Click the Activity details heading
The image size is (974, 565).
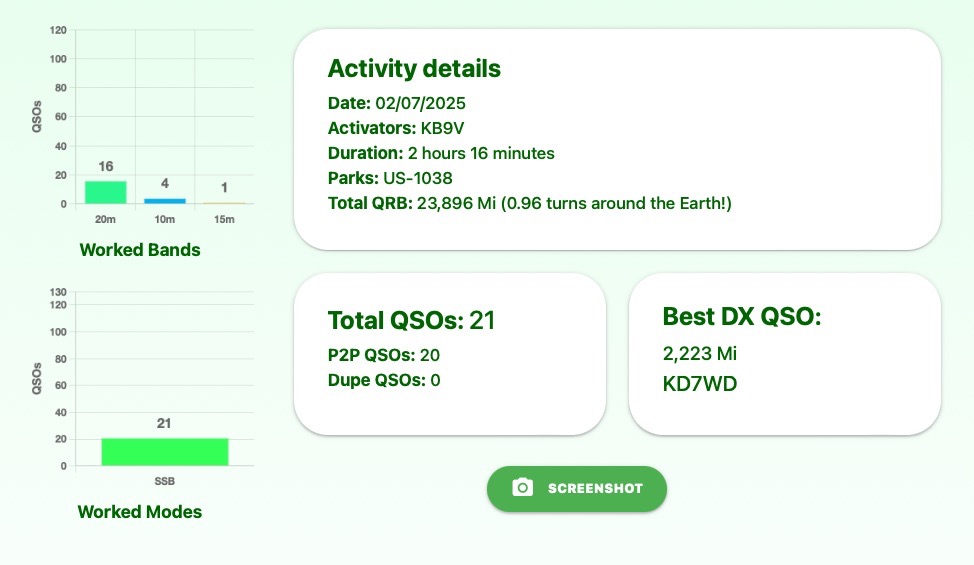[414, 69]
